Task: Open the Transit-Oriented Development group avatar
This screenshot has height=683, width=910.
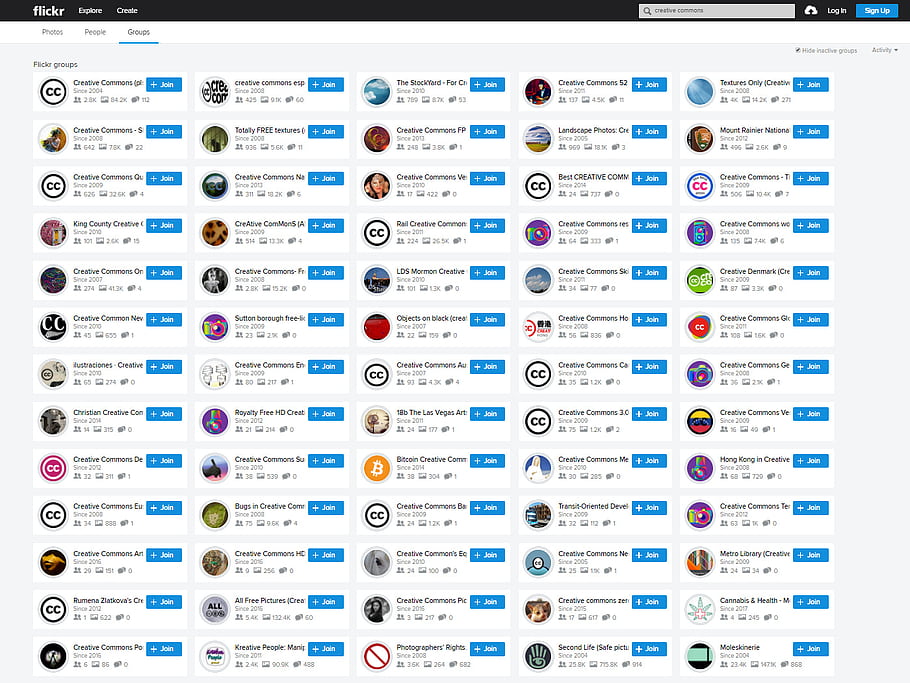Action: [538, 515]
